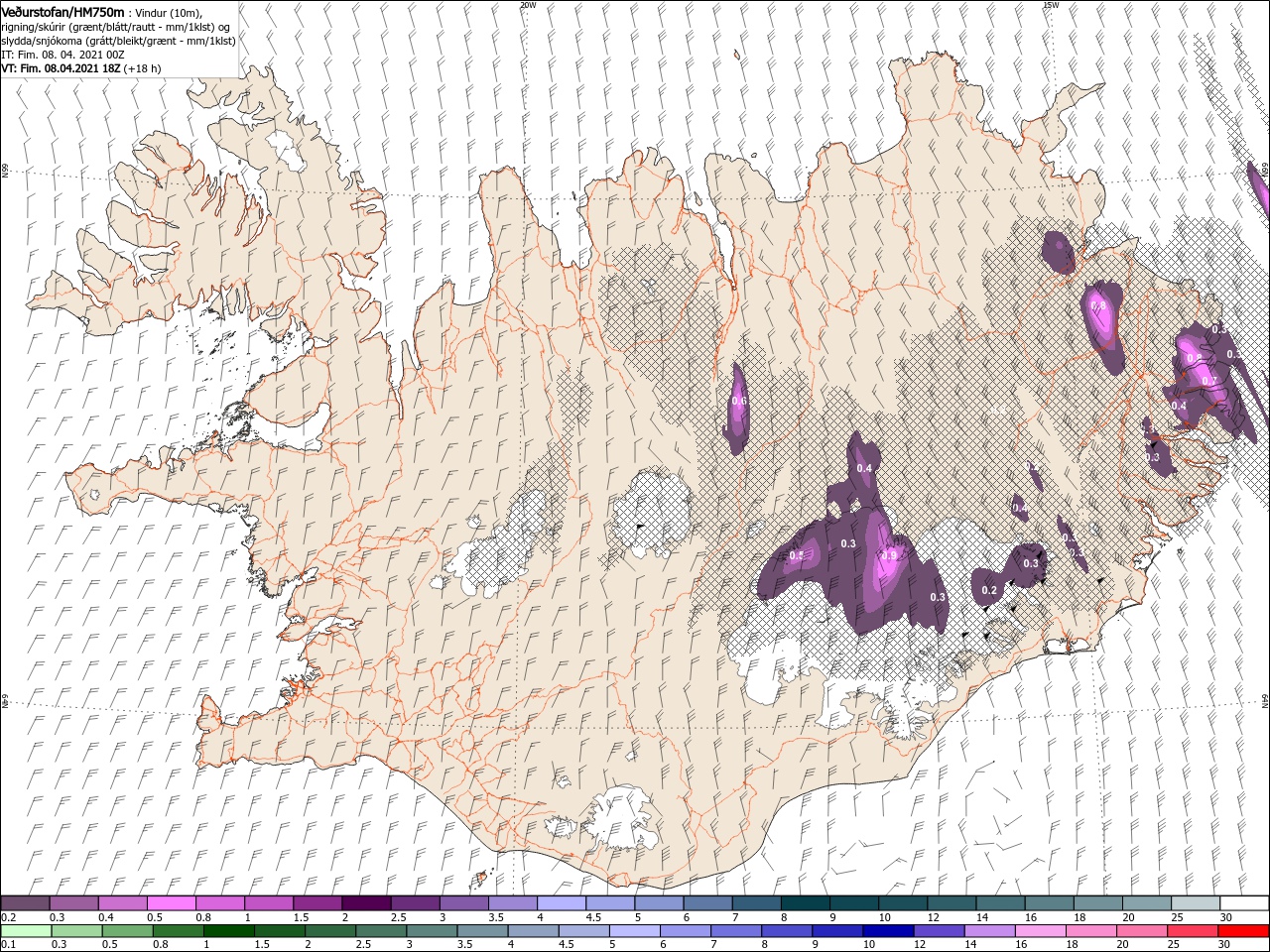Screen dimensions: 1270x952
Task: Select white top-row swatch after 30
Action: click(1244, 902)
